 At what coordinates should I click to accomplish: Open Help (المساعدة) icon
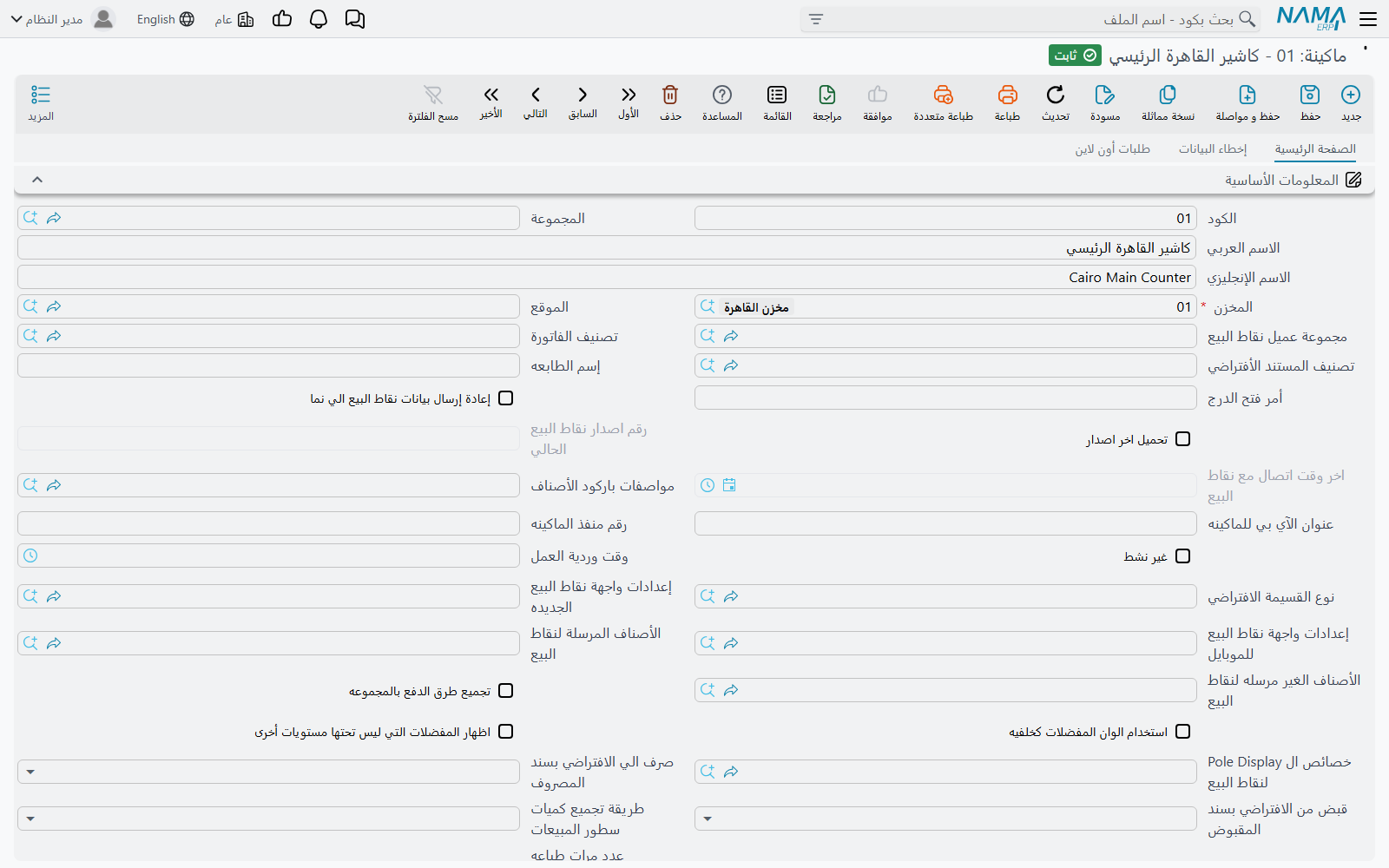(x=722, y=95)
